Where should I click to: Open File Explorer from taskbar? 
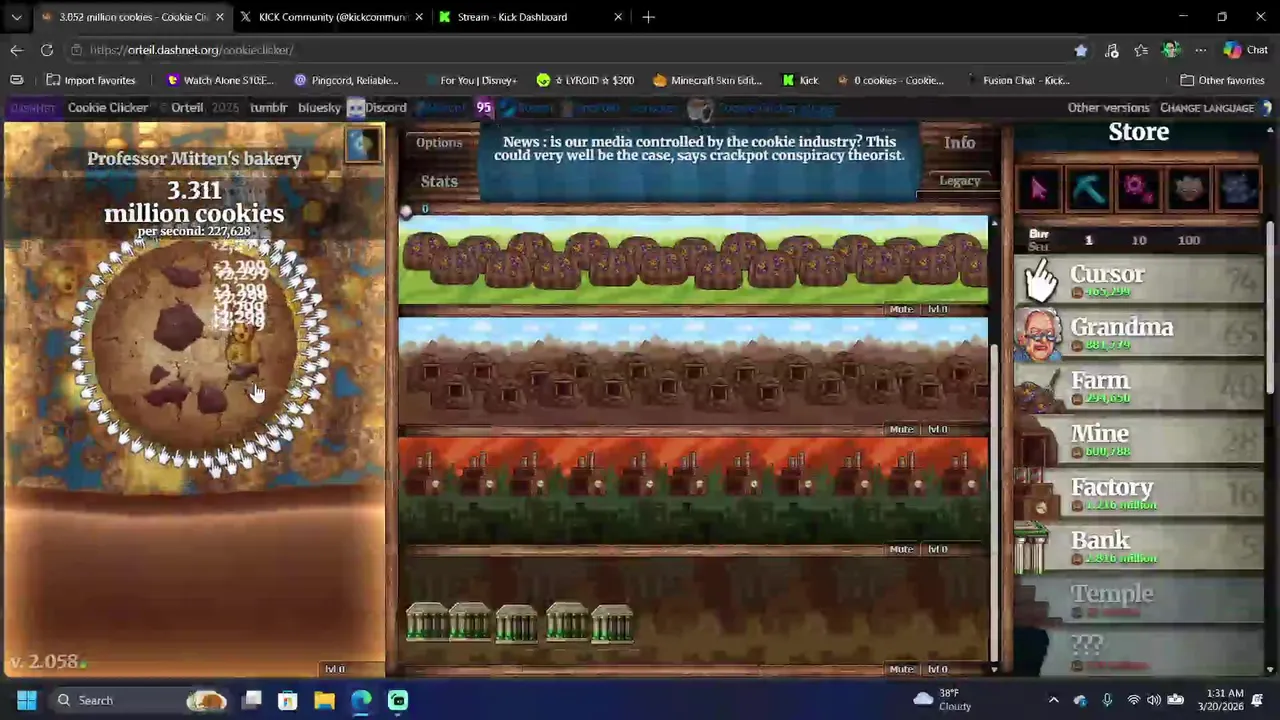324,700
